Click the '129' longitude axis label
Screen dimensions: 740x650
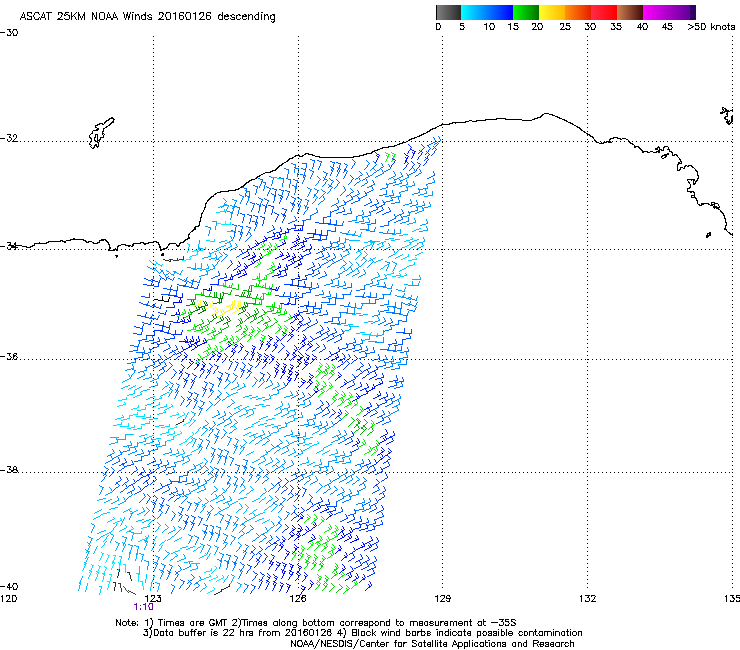[442, 599]
